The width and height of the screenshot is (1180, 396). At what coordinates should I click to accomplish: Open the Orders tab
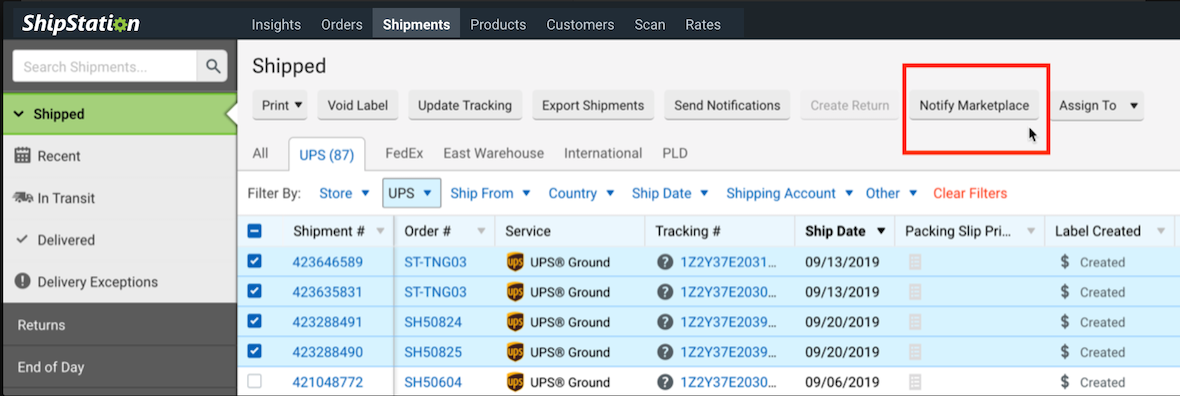coord(342,24)
